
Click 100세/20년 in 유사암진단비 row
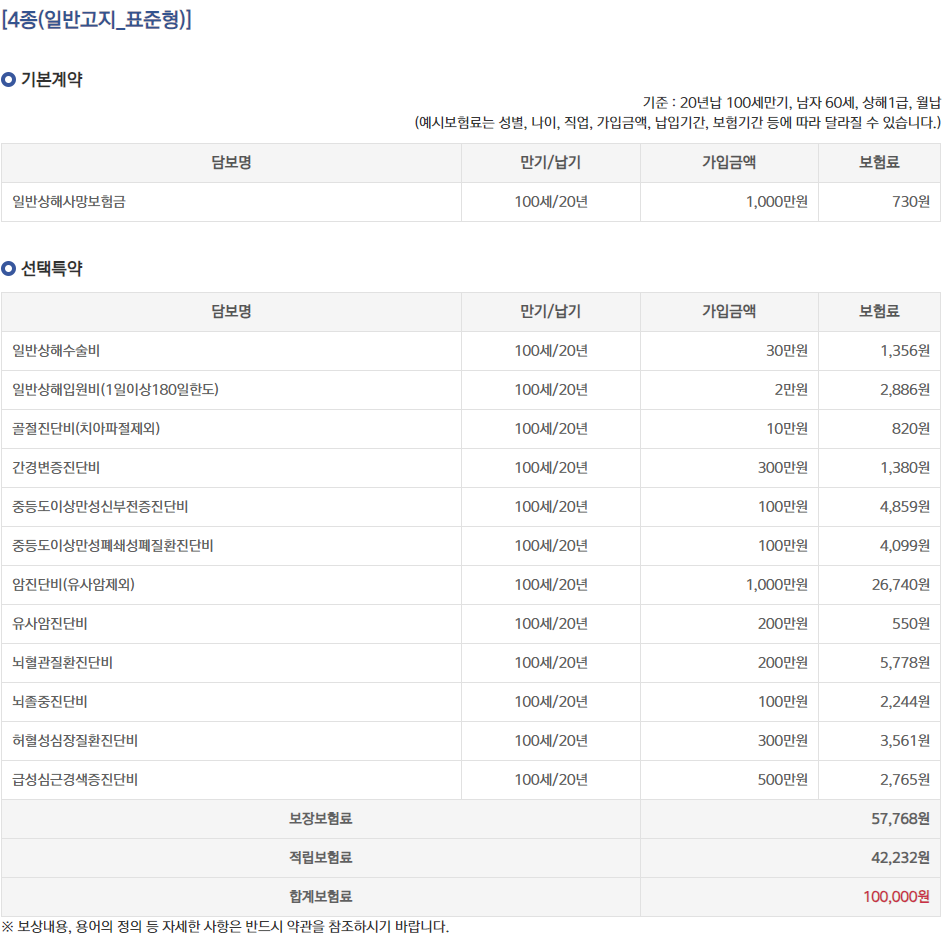point(551,623)
